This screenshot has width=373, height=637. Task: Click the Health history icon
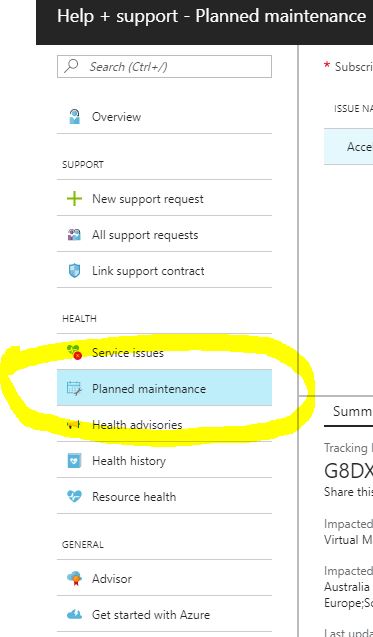pos(74,461)
